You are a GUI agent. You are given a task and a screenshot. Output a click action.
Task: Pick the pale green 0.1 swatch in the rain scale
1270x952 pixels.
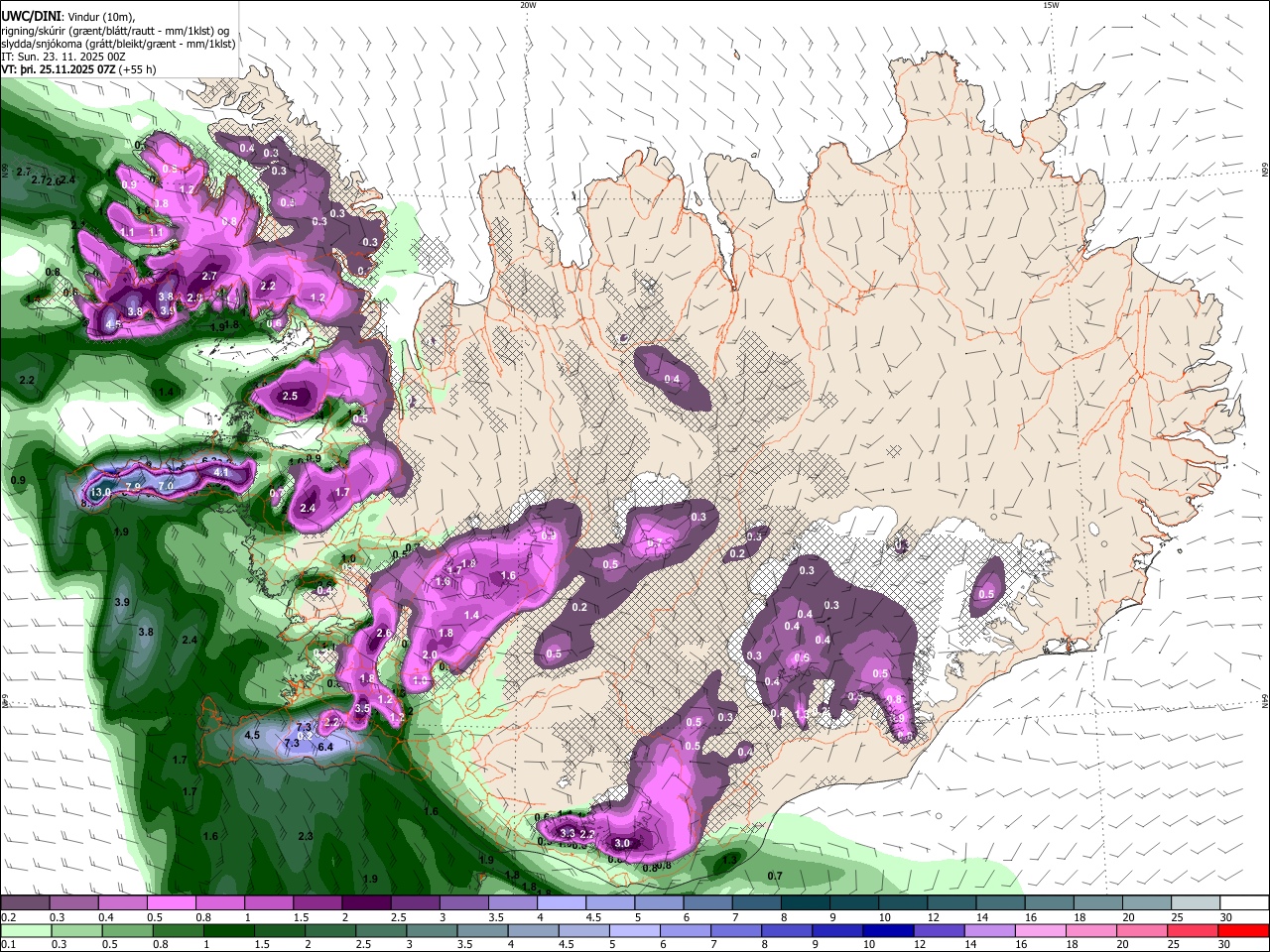tap(26, 930)
